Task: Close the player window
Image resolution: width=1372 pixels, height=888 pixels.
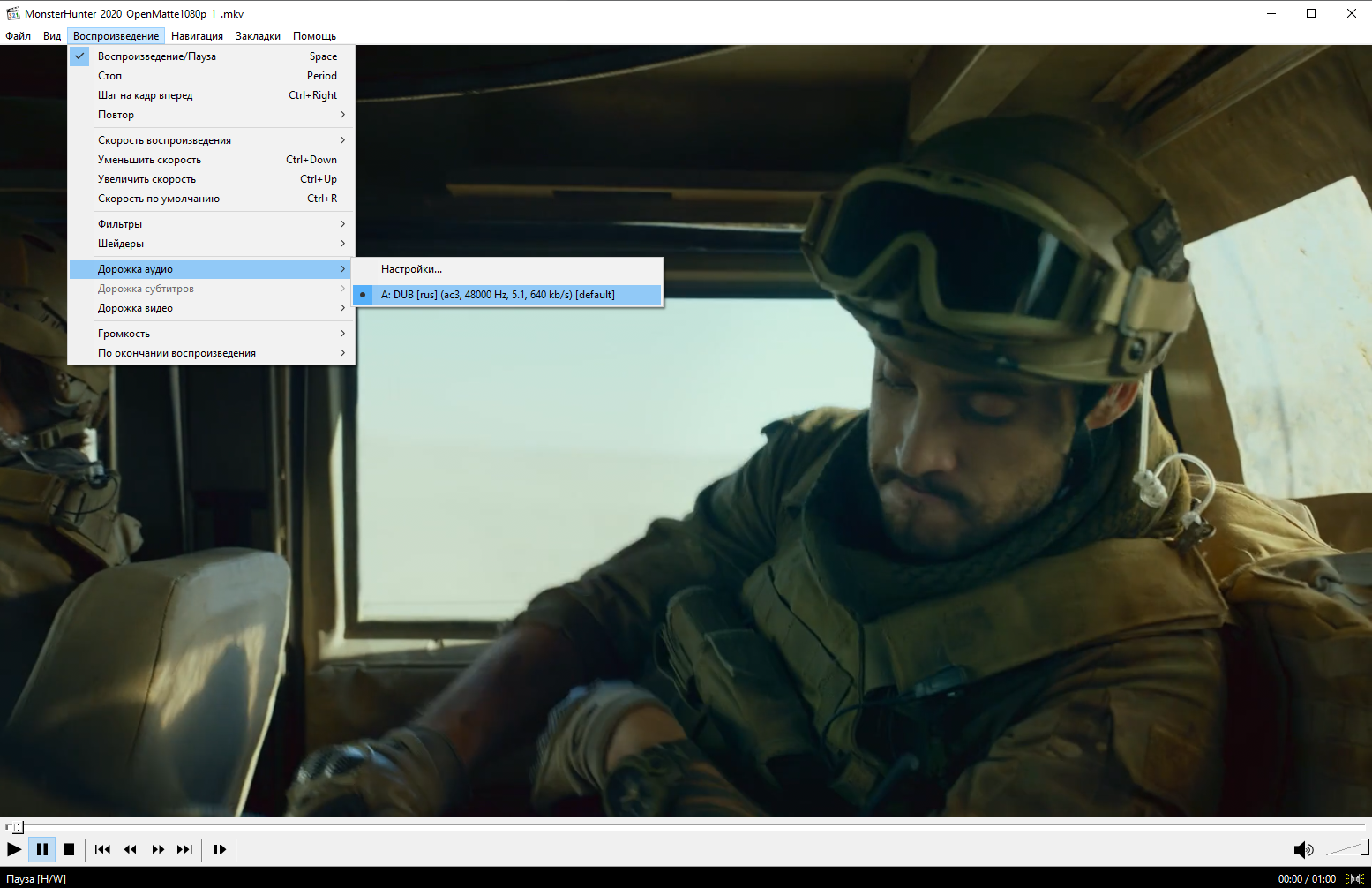Action: point(1352,13)
